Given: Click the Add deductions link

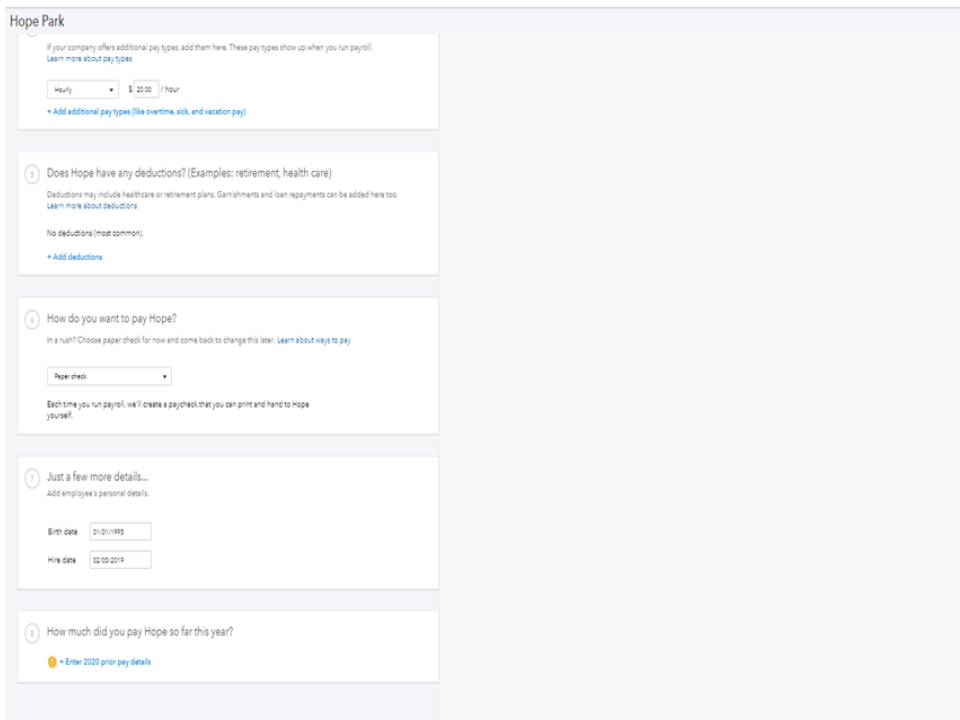Looking at the screenshot, I should [x=74, y=257].
